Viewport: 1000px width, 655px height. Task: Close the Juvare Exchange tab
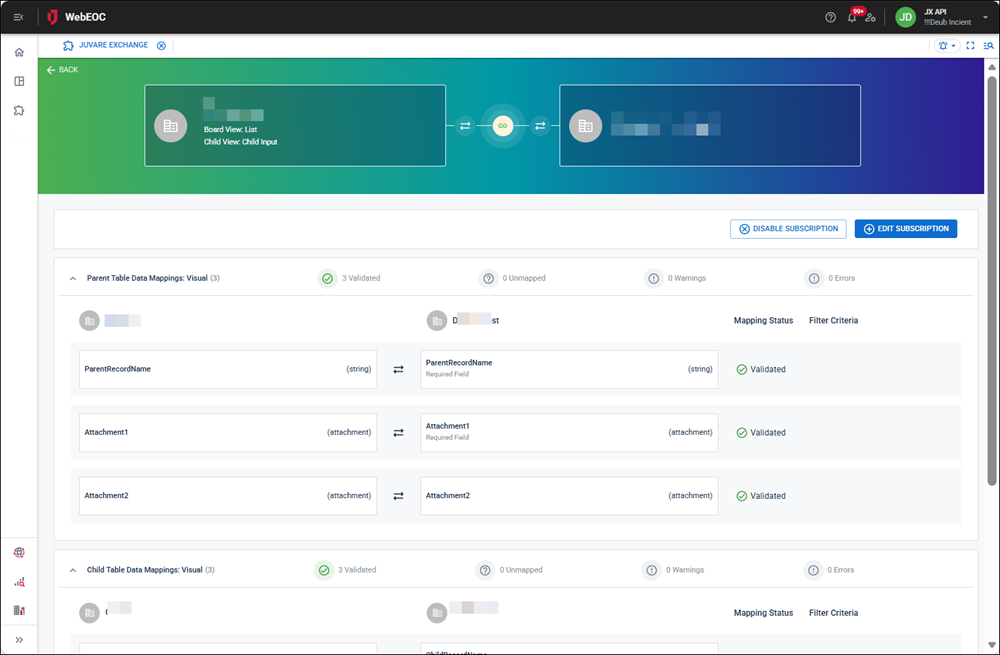click(x=161, y=45)
